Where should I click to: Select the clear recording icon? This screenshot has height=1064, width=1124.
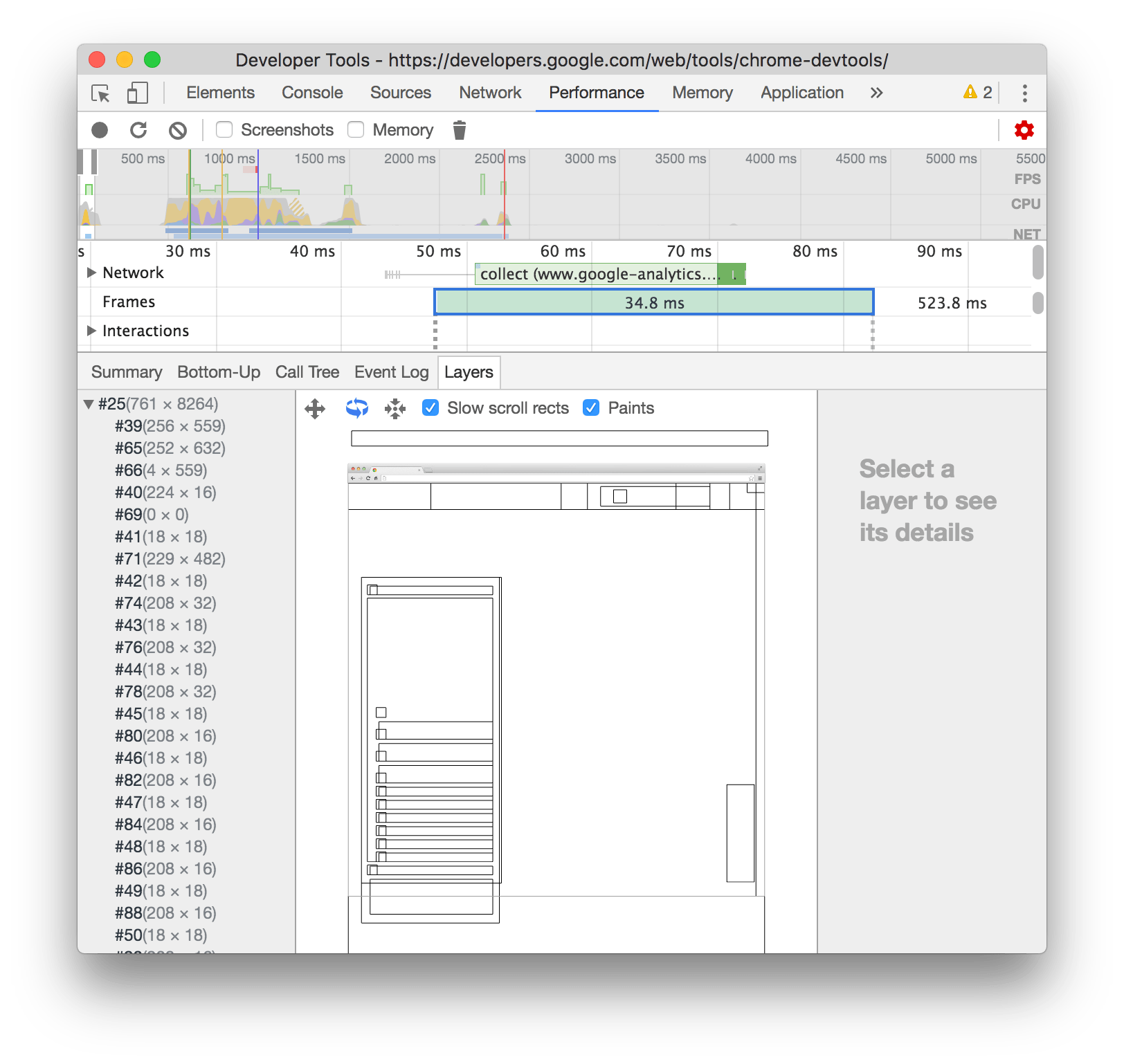178,129
